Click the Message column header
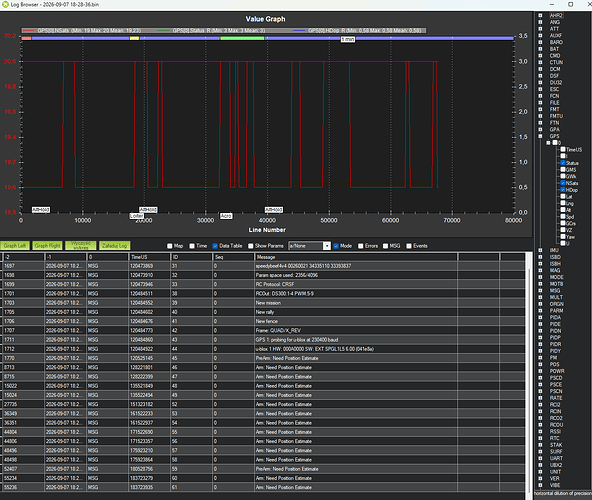 [356, 257]
